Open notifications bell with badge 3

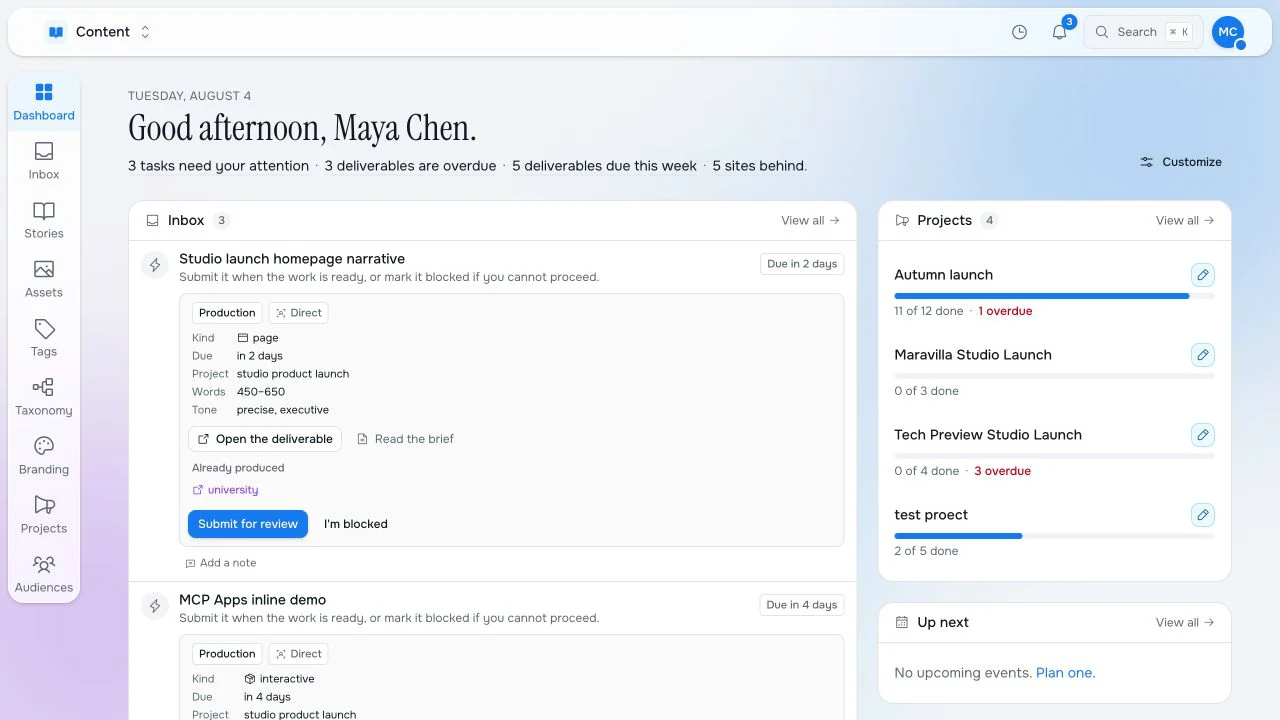pos(1060,32)
